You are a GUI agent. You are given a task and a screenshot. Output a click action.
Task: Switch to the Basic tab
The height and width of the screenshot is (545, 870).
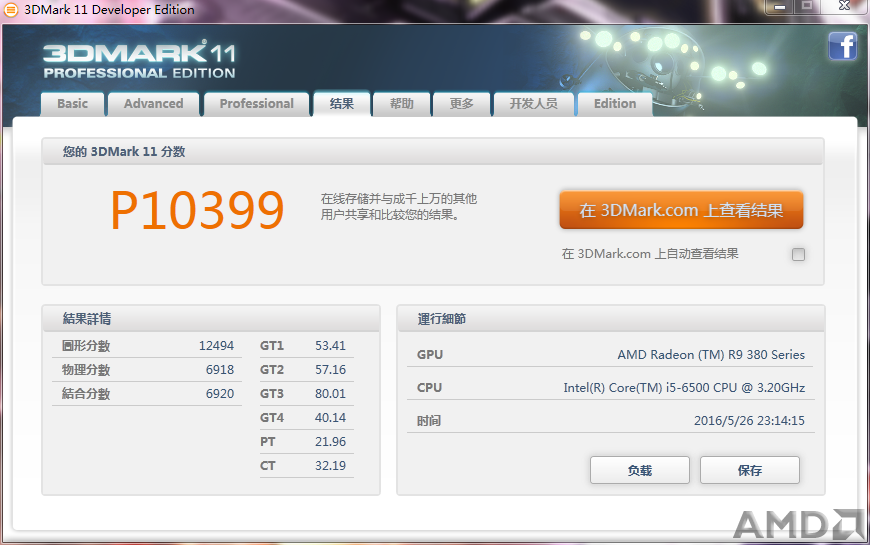pos(73,104)
